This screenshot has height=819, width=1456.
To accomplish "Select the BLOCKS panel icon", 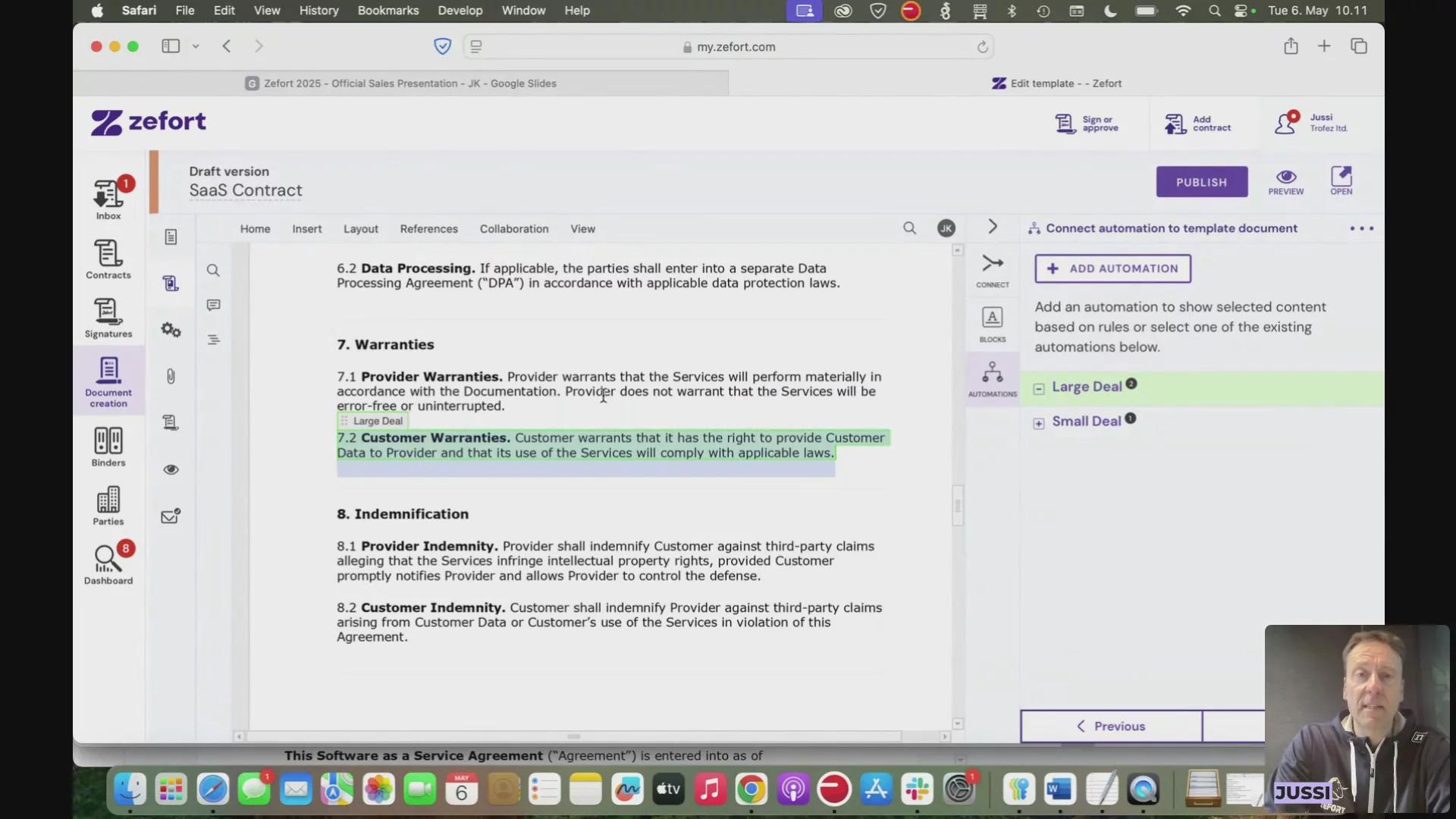I will pos(993,325).
